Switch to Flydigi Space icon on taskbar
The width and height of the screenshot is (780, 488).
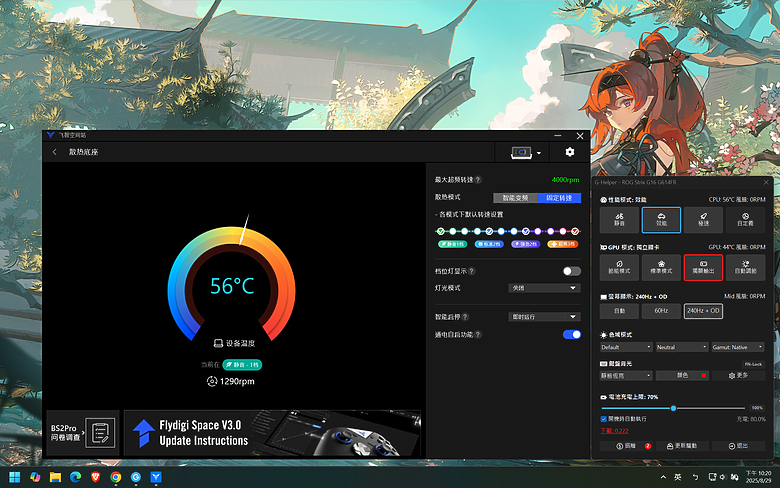click(156, 477)
